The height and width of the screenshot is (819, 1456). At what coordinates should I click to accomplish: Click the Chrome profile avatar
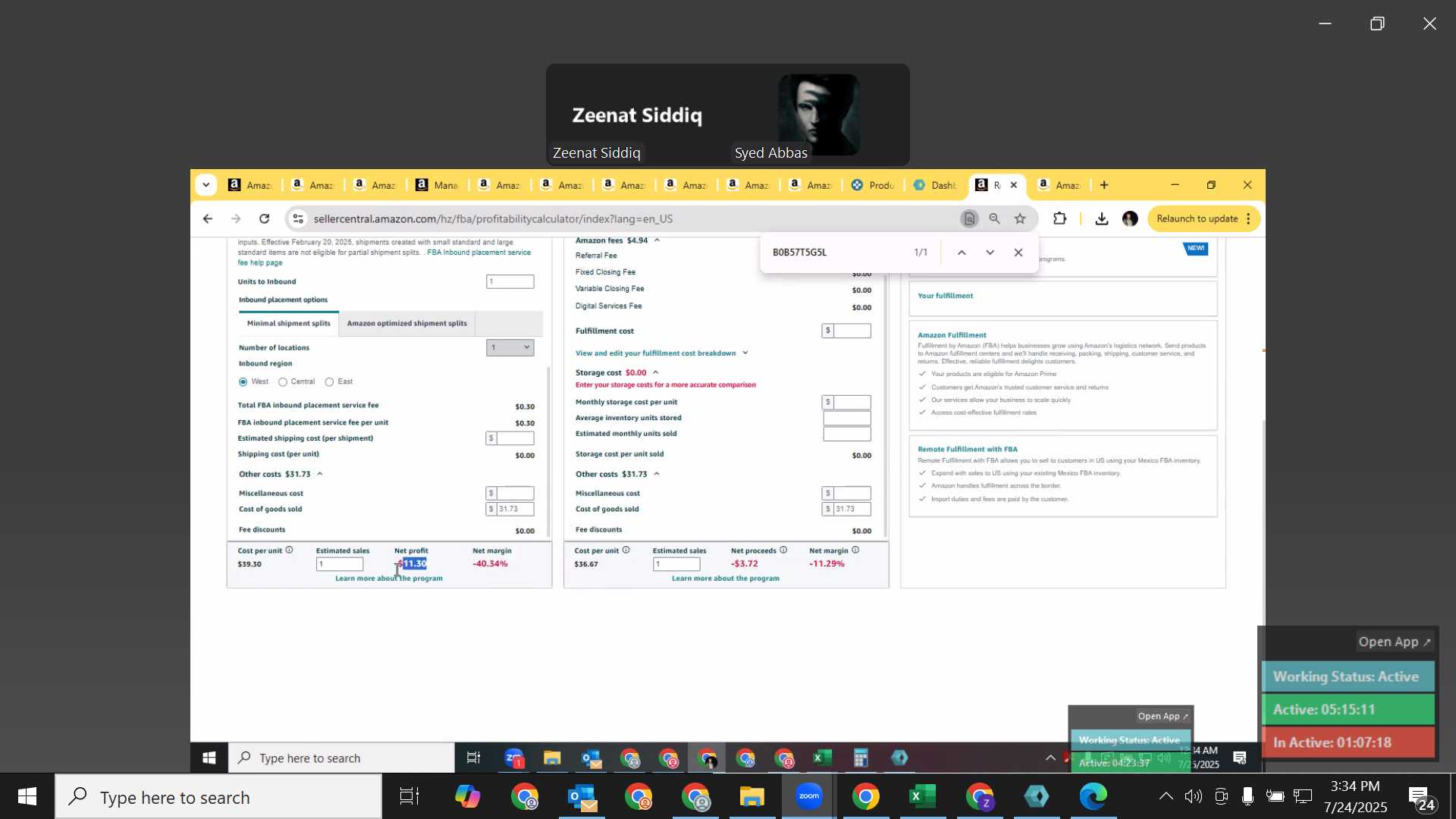[1130, 219]
